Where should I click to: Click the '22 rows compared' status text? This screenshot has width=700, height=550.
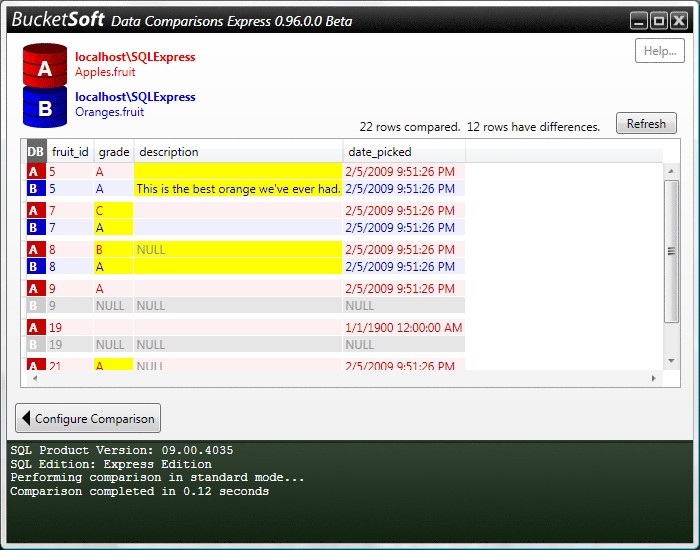[409, 127]
